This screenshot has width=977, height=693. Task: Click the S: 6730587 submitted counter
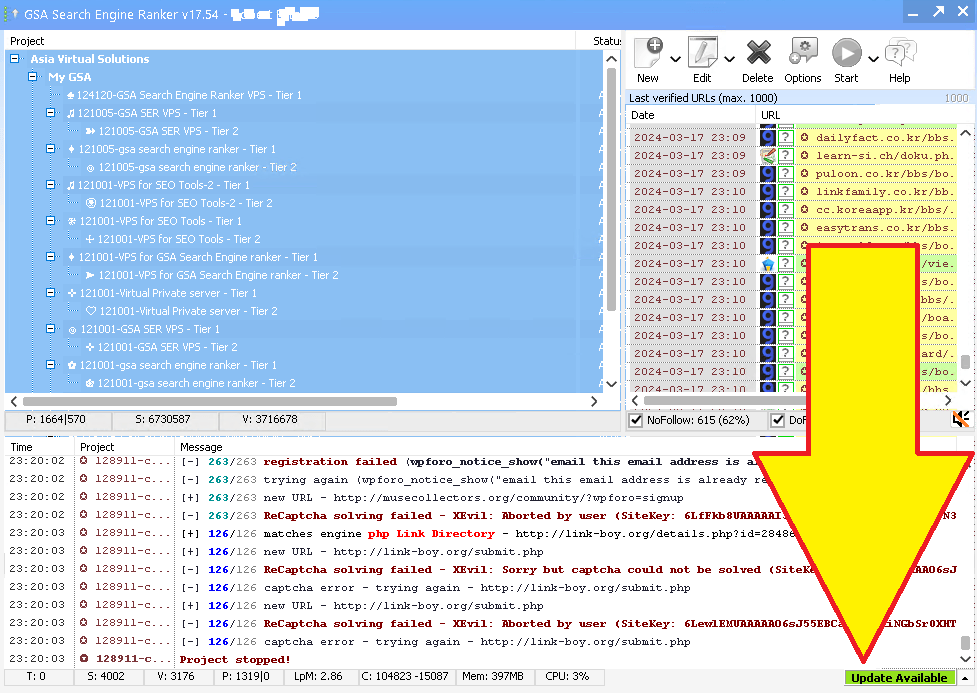pos(163,419)
